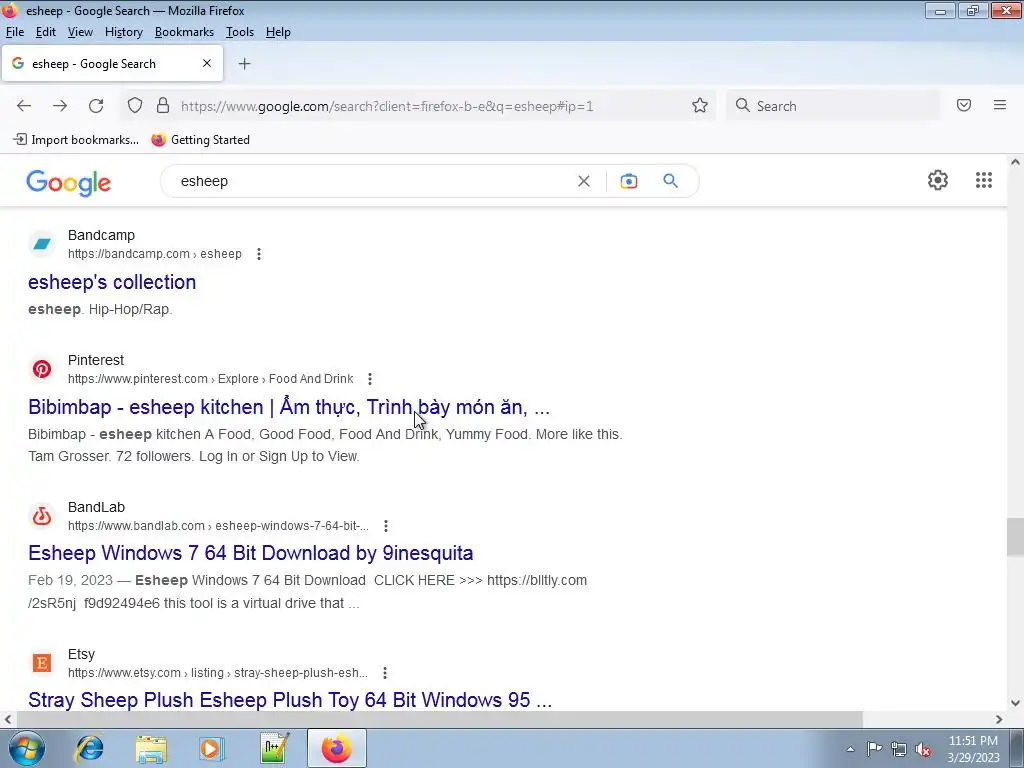Save page to Pocket
Image resolution: width=1024 pixels, height=768 pixels.
pyautogui.click(x=964, y=105)
